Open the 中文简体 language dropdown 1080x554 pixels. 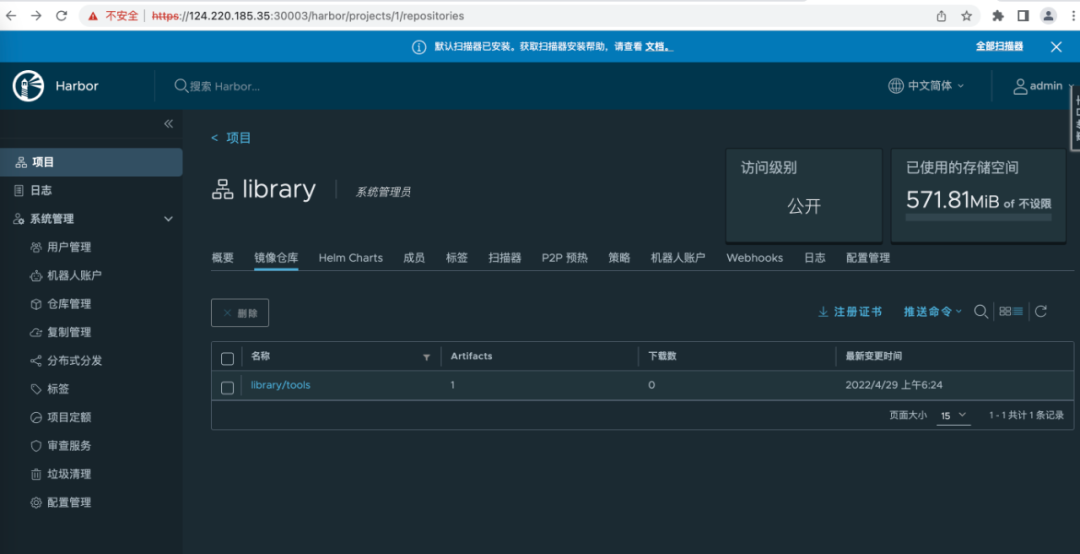coord(927,86)
